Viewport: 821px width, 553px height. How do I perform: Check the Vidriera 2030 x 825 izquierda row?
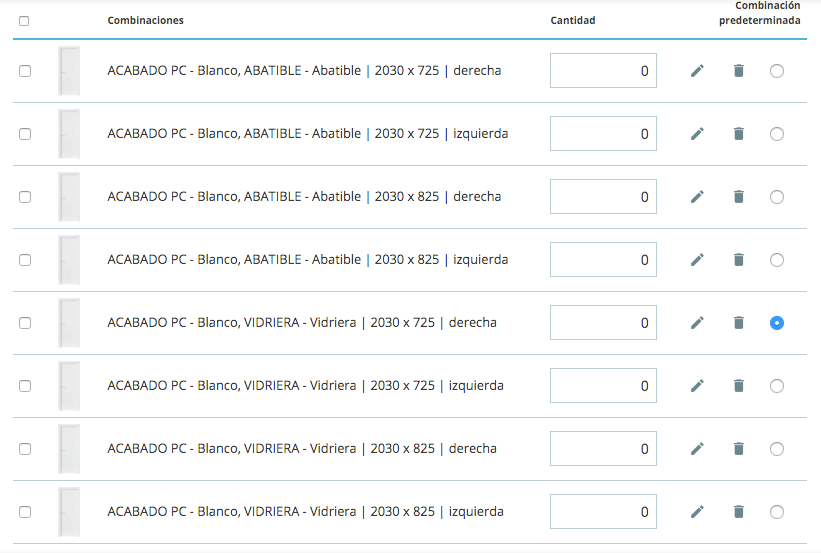point(25,512)
